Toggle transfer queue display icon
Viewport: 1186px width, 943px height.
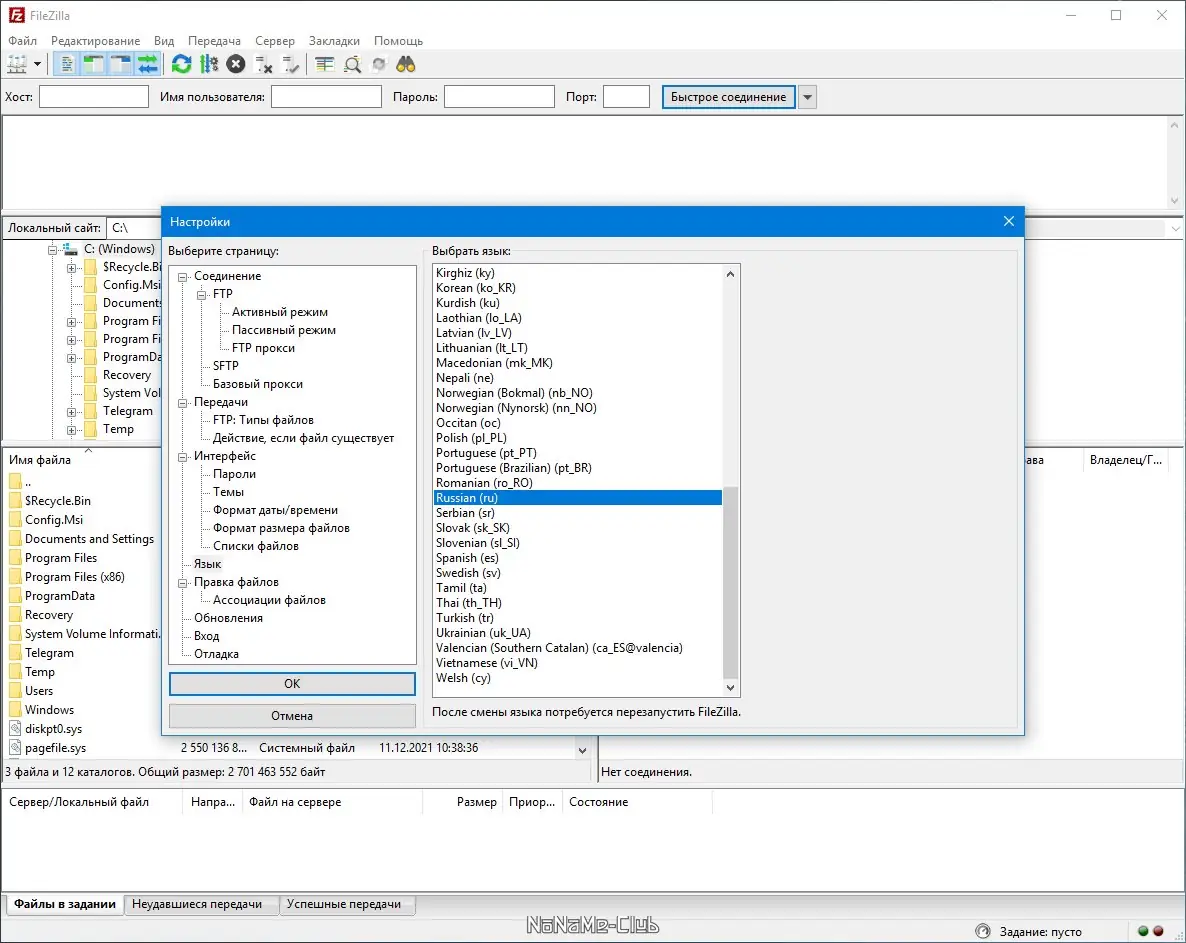[x=148, y=65]
